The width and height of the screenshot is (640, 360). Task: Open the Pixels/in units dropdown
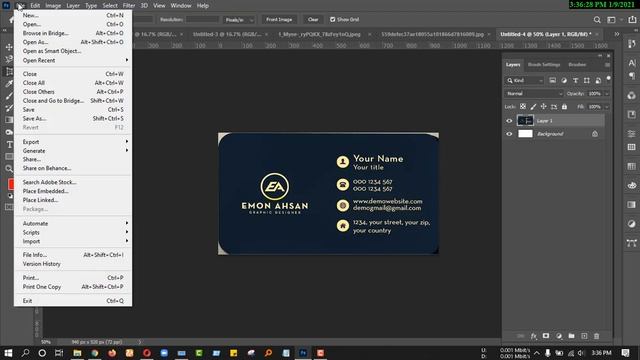pyautogui.click(x=239, y=20)
